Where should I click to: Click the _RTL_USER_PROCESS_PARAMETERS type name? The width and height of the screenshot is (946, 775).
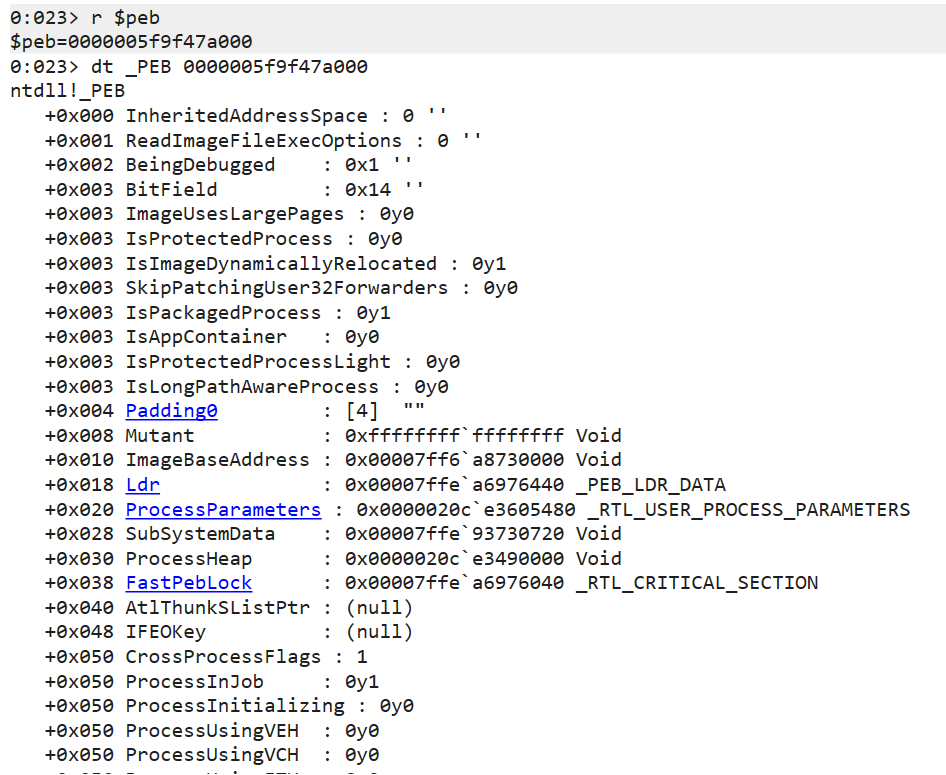[748, 510]
